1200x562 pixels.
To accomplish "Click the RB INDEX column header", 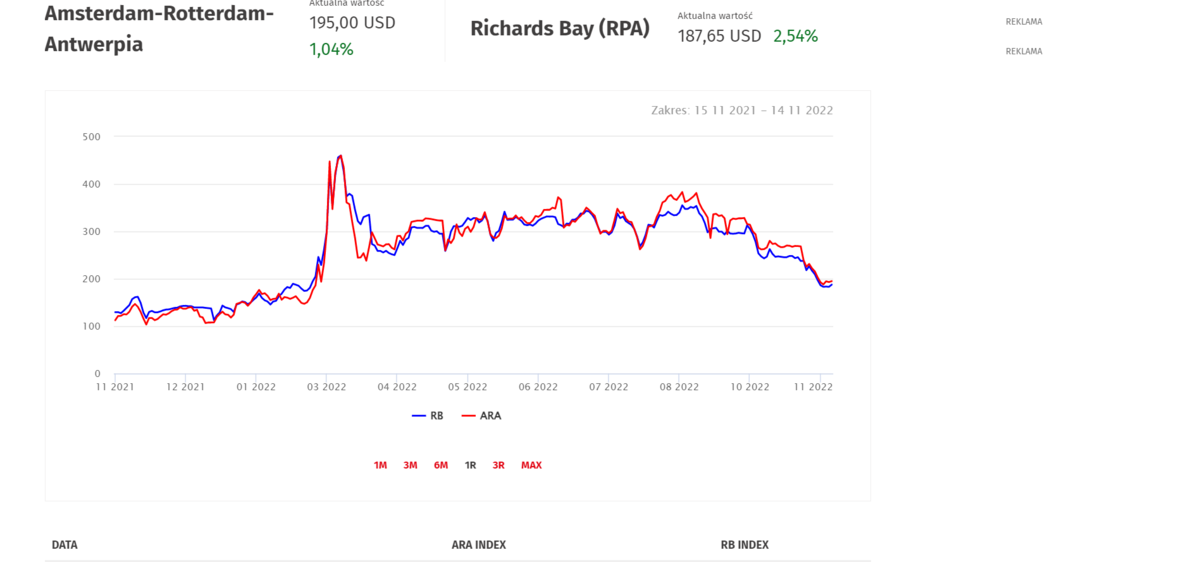I will (744, 545).
